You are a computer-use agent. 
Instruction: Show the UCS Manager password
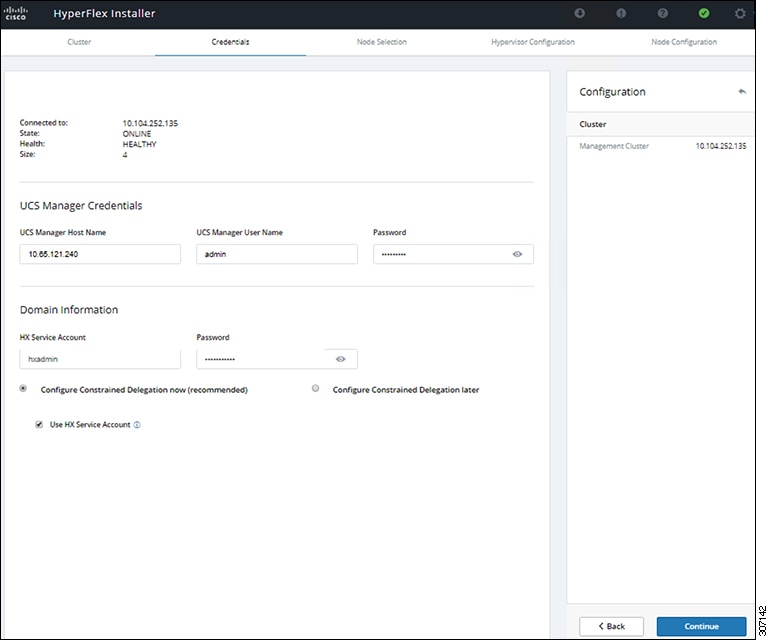tap(517, 254)
